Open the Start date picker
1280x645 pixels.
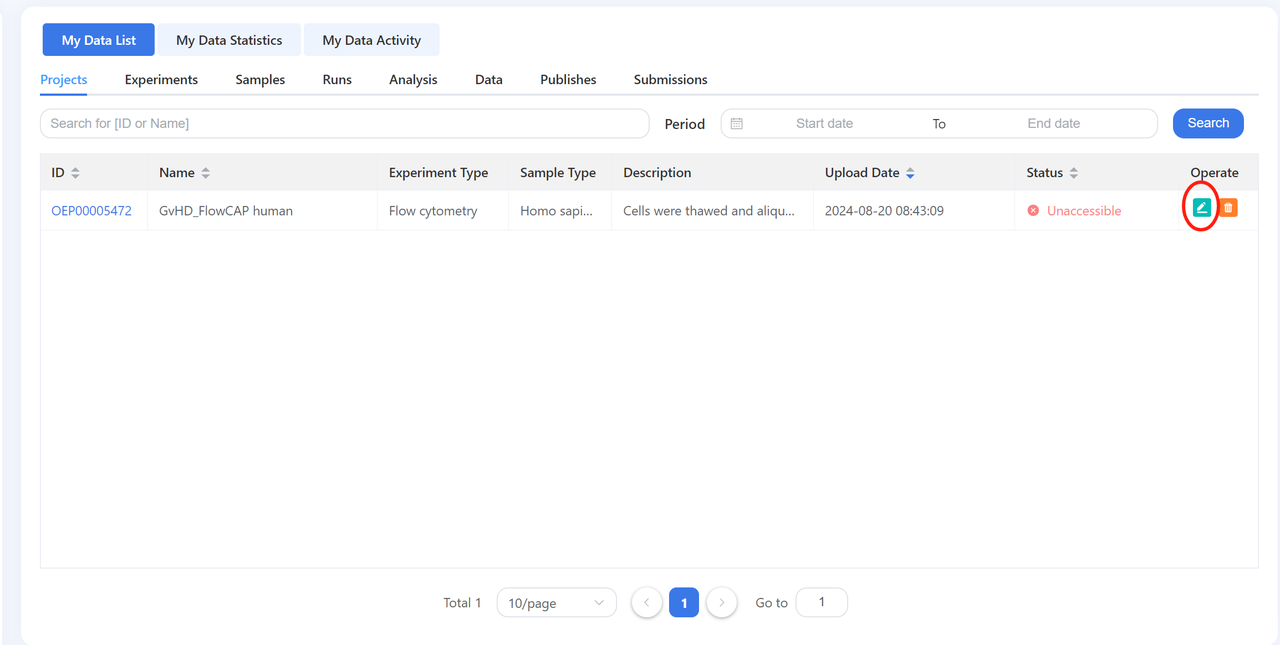click(x=824, y=124)
